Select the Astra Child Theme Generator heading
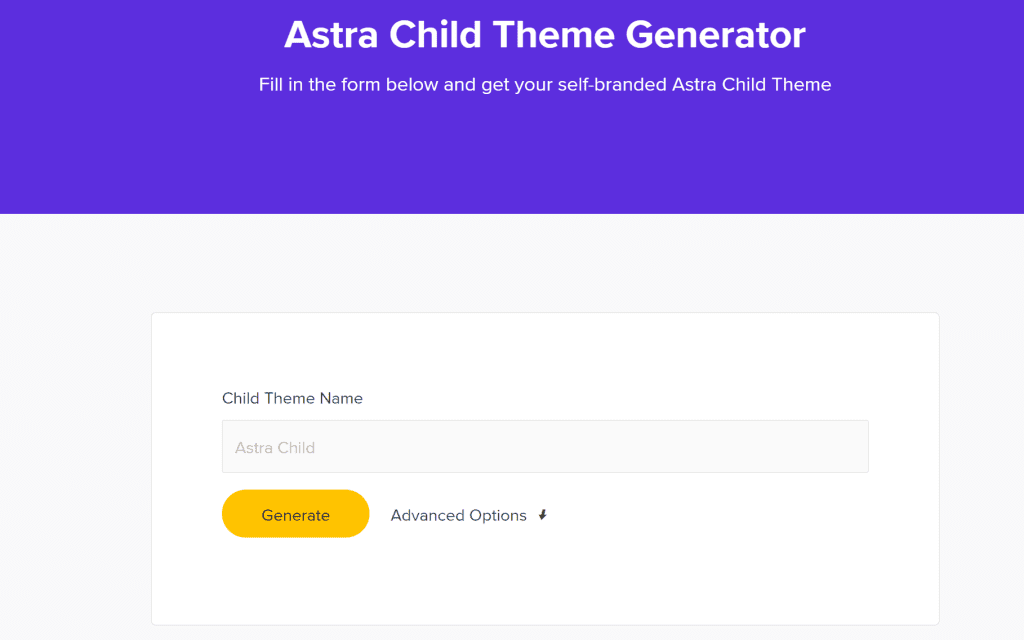 pyautogui.click(x=545, y=35)
